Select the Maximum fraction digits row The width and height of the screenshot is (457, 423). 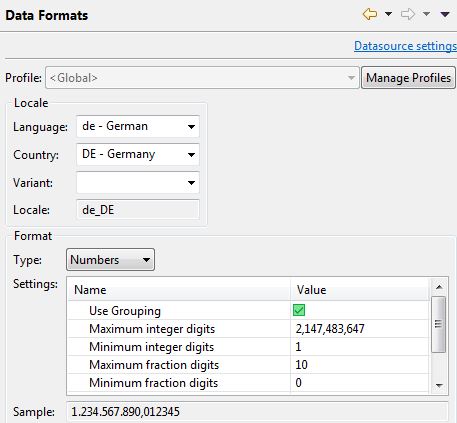click(x=249, y=365)
